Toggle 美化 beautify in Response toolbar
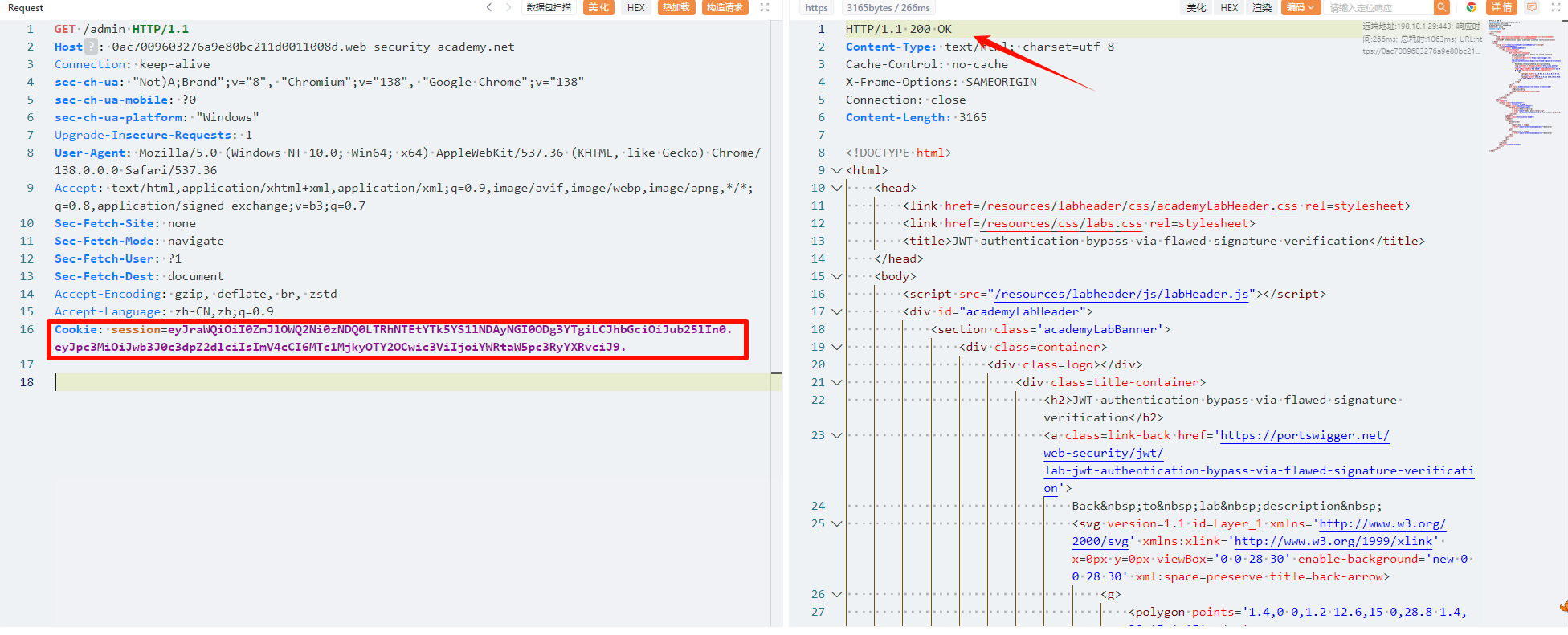The width and height of the screenshot is (1568, 635). click(x=1196, y=7)
